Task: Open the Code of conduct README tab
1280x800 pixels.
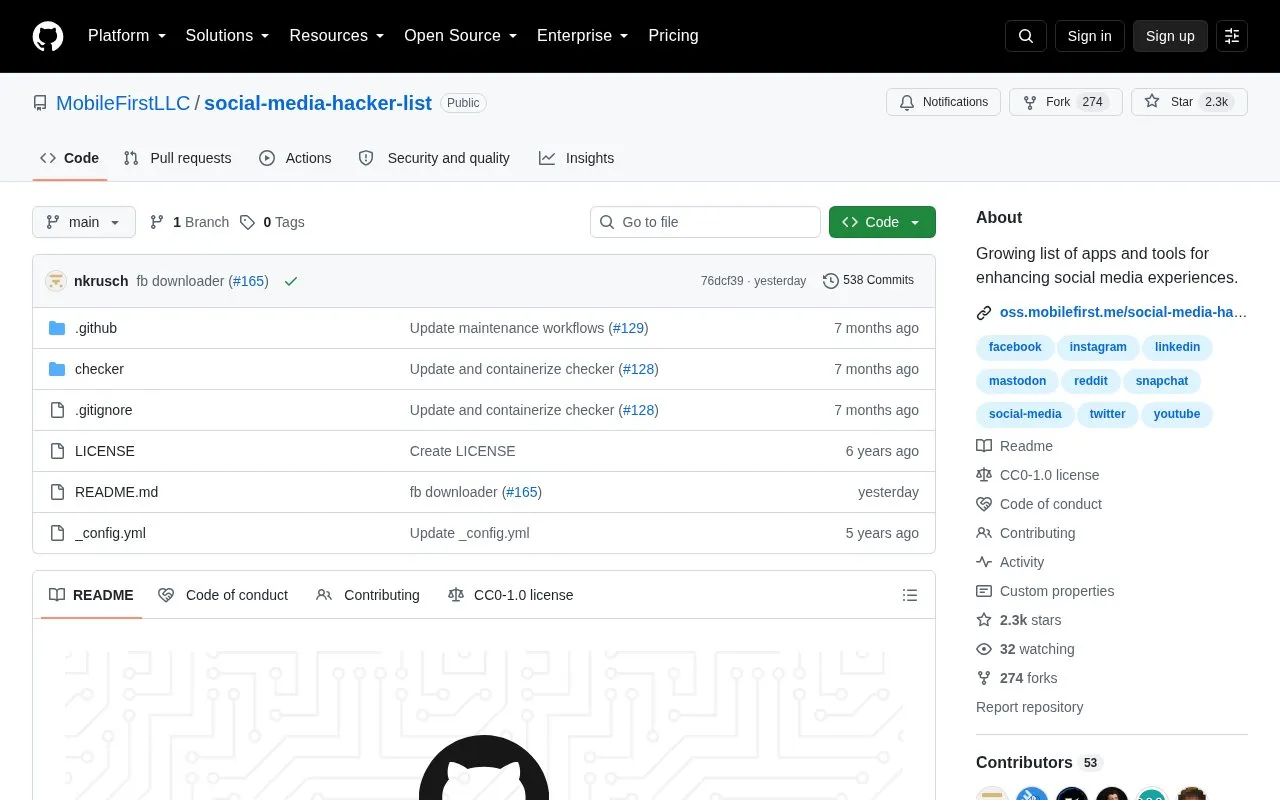Action: pyautogui.click(x=223, y=595)
